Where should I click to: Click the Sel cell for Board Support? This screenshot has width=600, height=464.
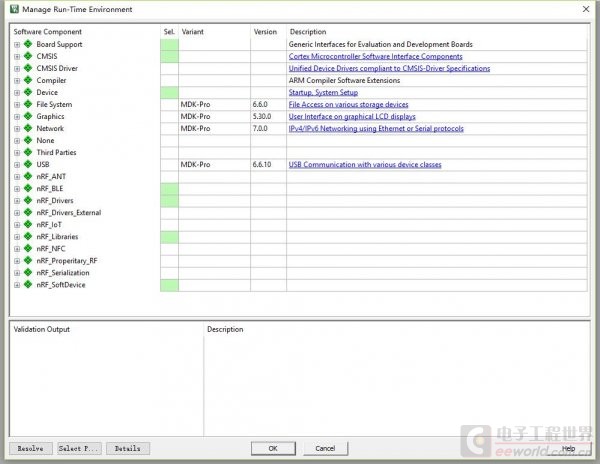tap(169, 44)
